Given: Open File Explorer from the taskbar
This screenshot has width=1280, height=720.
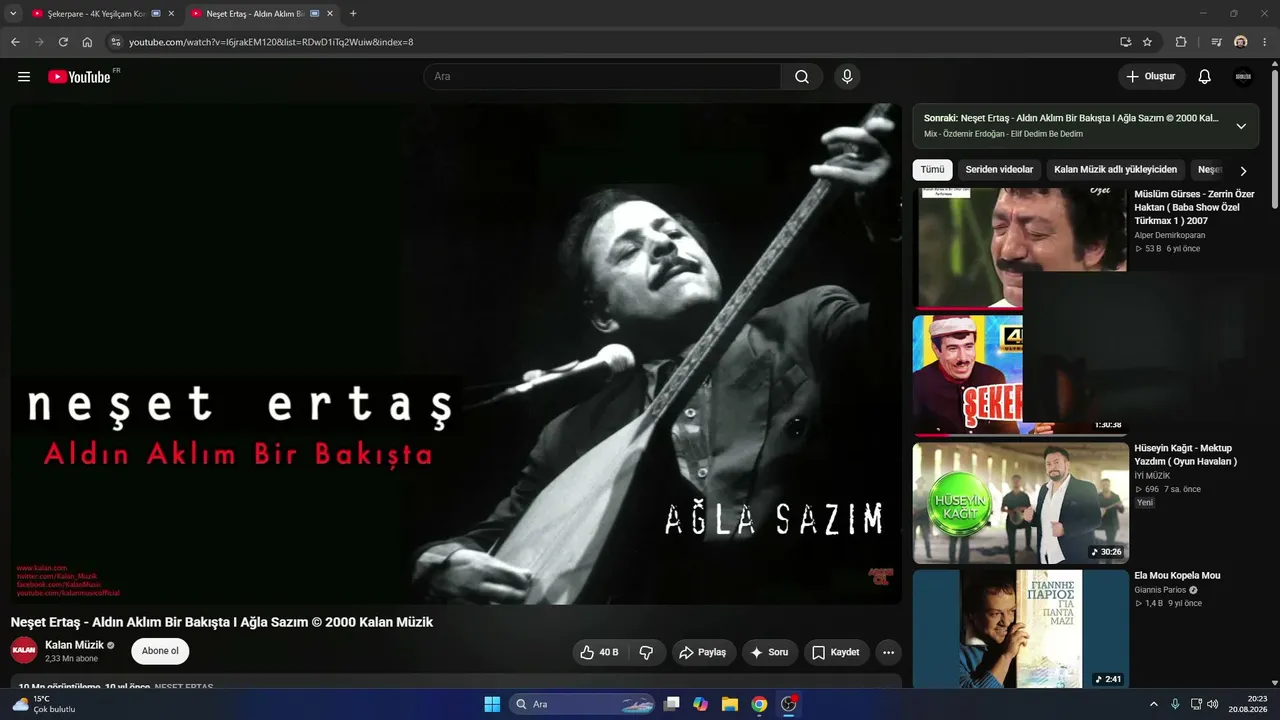Looking at the screenshot, I should click(730, 704).
